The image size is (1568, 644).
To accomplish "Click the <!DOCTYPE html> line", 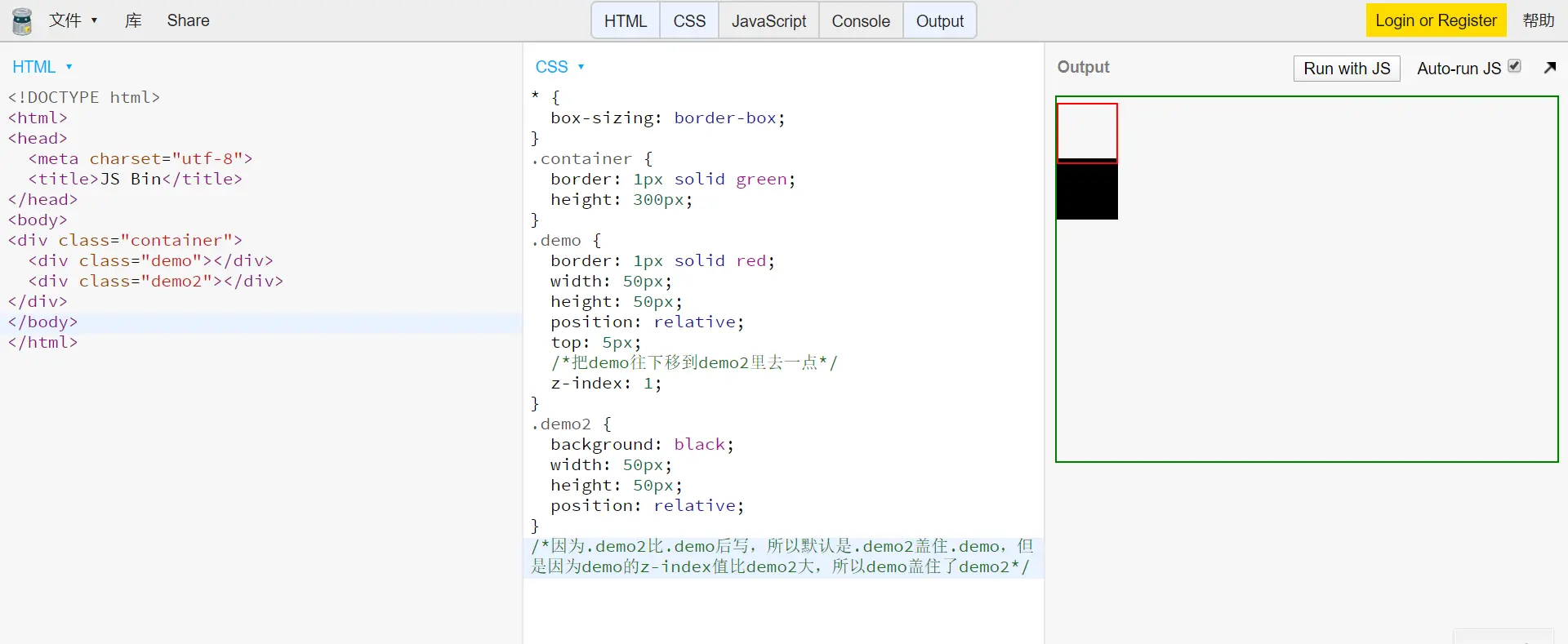I will [x=84, y=97].
